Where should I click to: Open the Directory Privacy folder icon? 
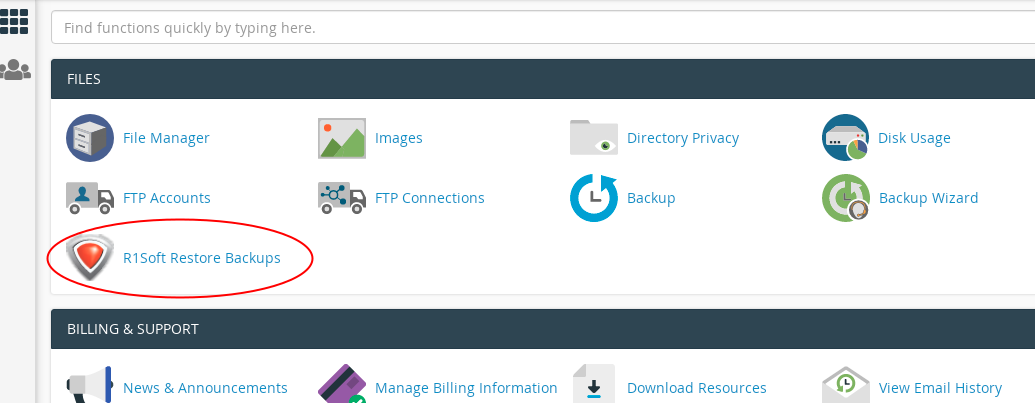(x=594, y=138)
